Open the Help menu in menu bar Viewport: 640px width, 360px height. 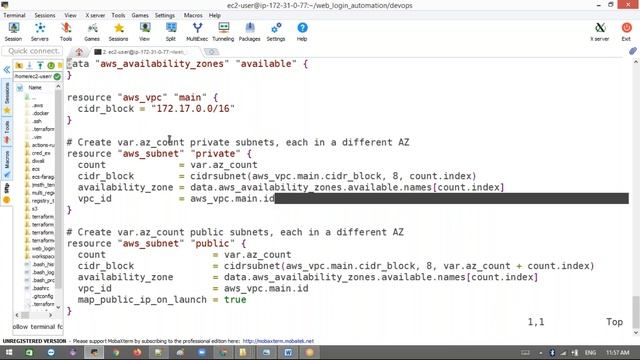pyautogui.click(x=215, y=15)
